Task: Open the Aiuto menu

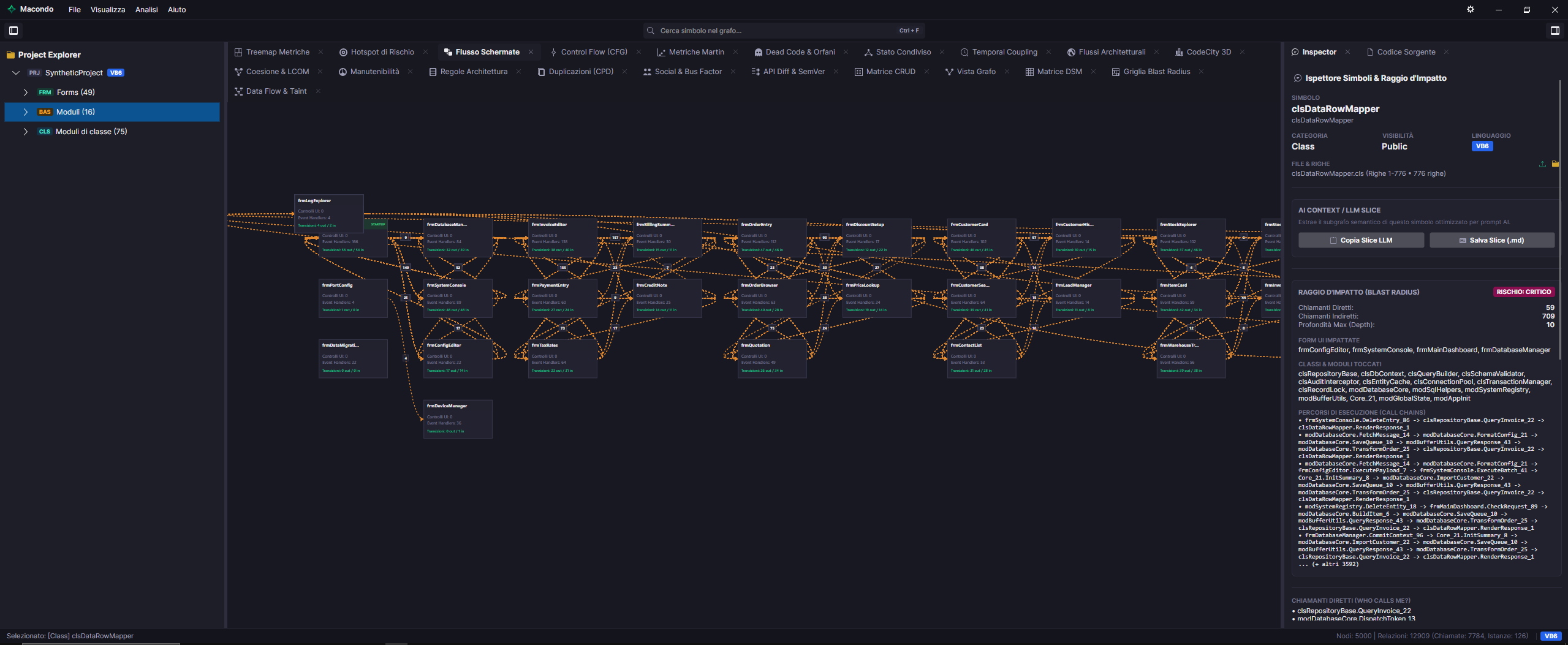Action: (176, 10)
